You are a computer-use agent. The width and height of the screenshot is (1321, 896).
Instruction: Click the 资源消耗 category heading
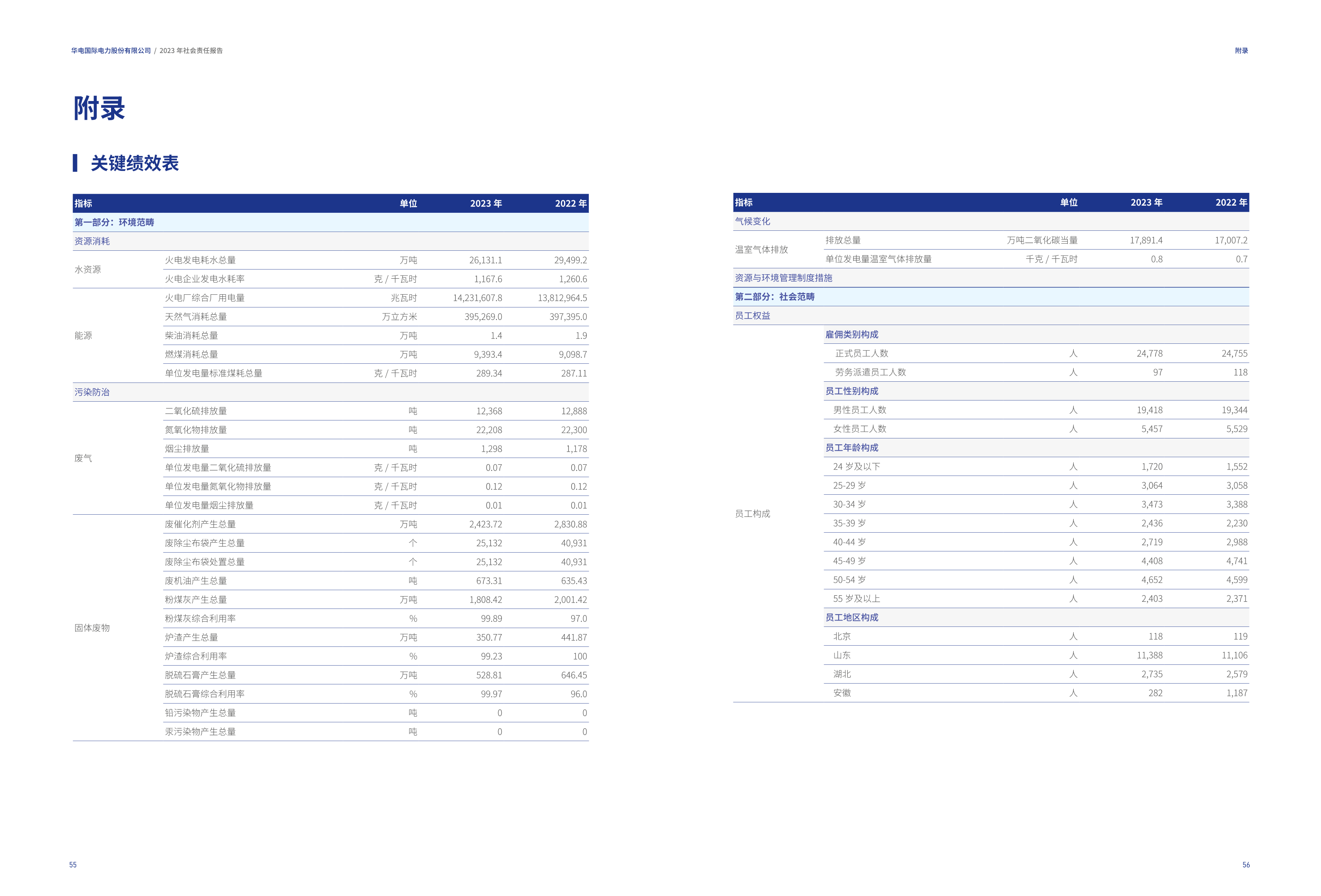92,241
